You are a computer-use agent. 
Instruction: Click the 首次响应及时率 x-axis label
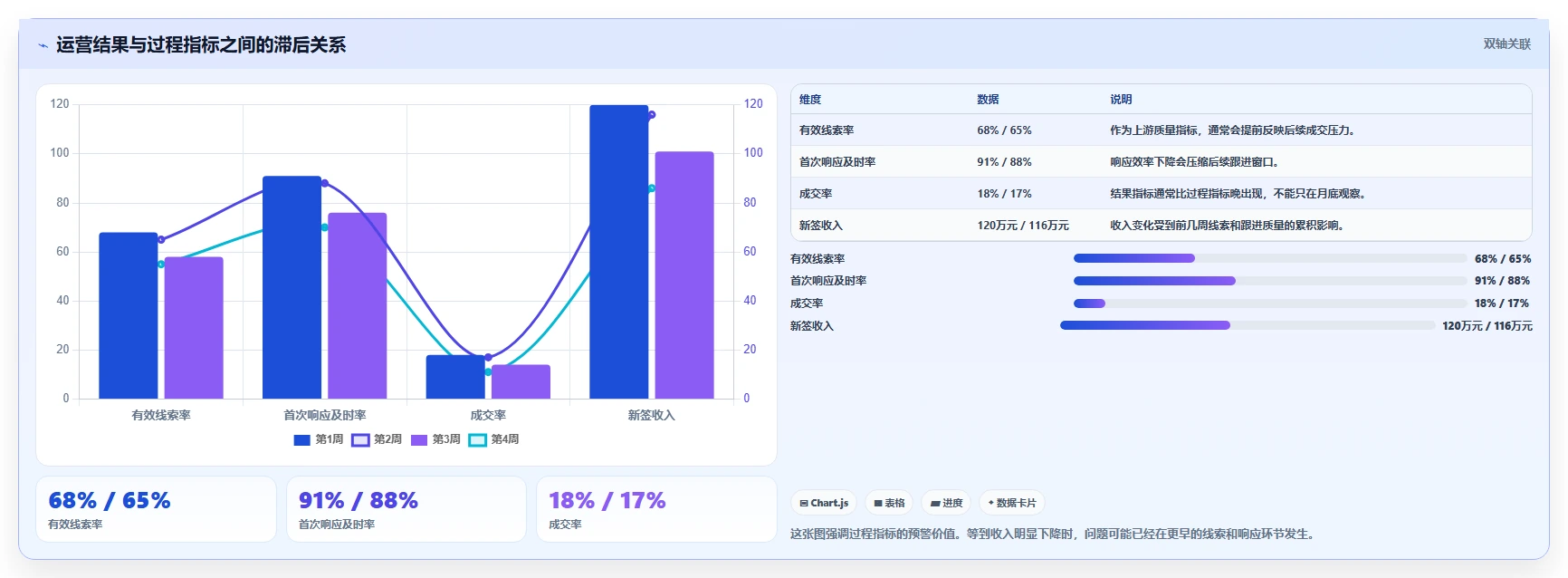tap(325, 415)
